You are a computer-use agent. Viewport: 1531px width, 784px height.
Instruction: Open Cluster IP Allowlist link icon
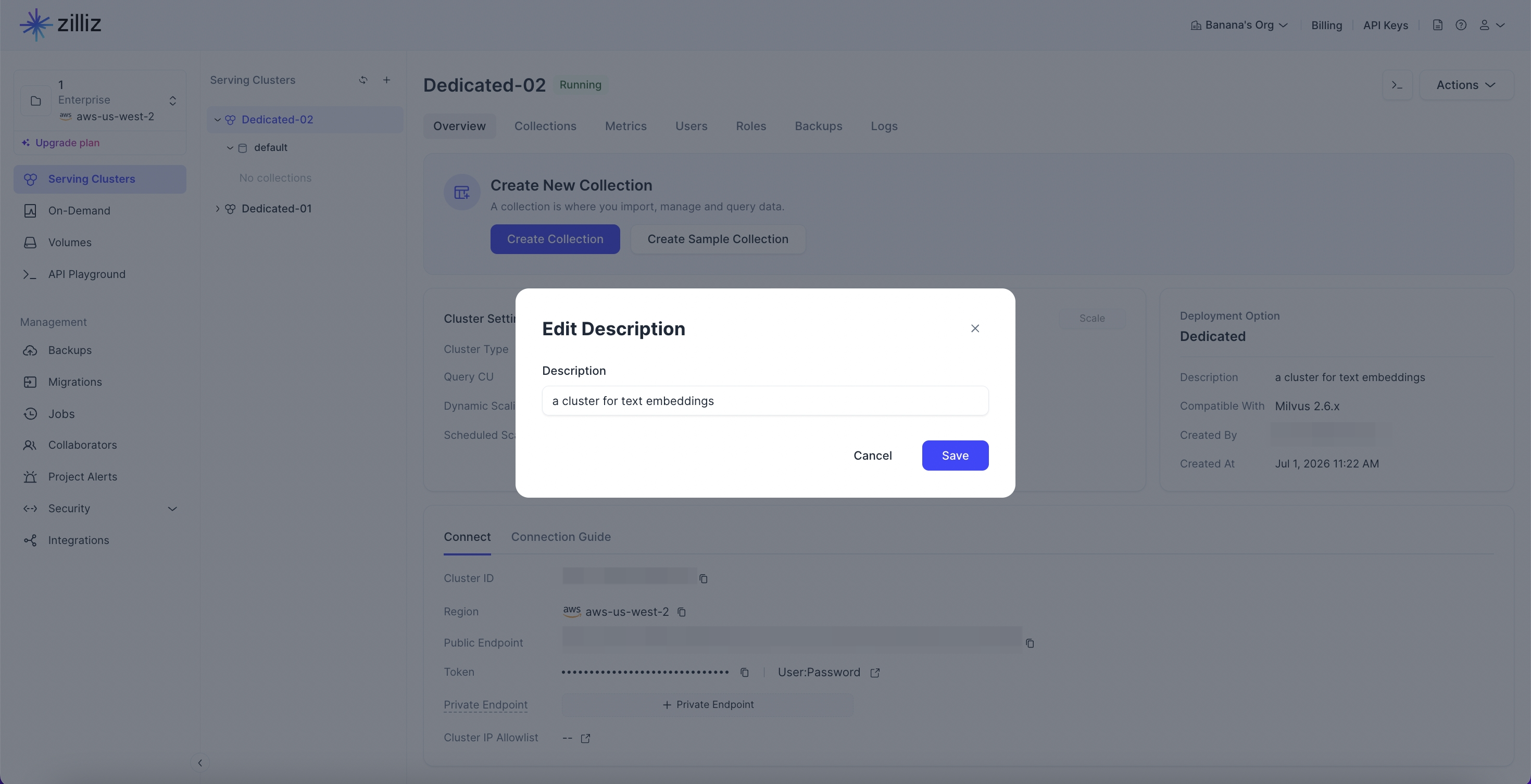(585, 738)
